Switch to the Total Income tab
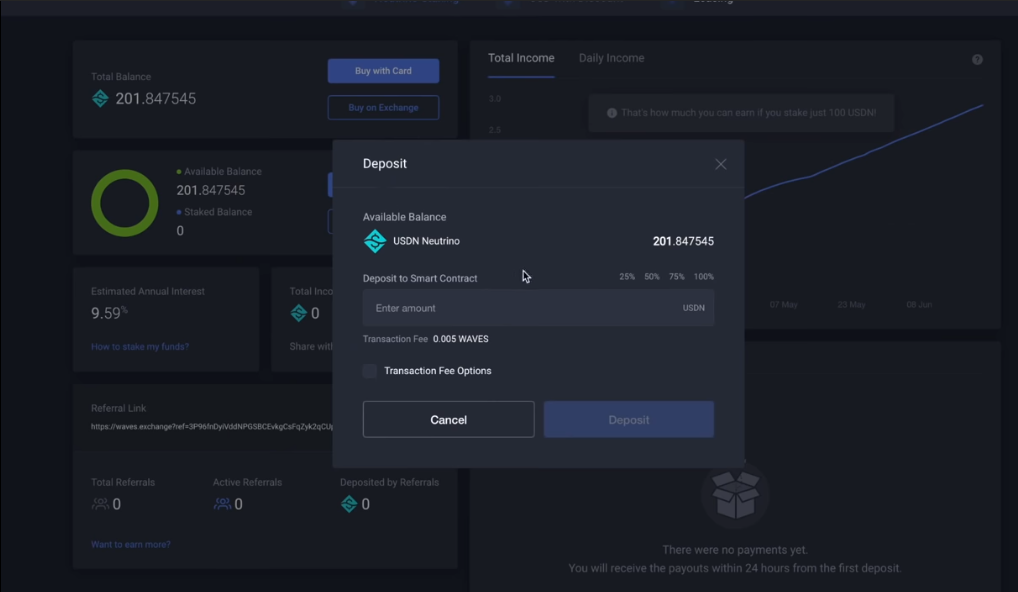The width and height of the screenshot is (1018, 592). [x=521, y=58]
